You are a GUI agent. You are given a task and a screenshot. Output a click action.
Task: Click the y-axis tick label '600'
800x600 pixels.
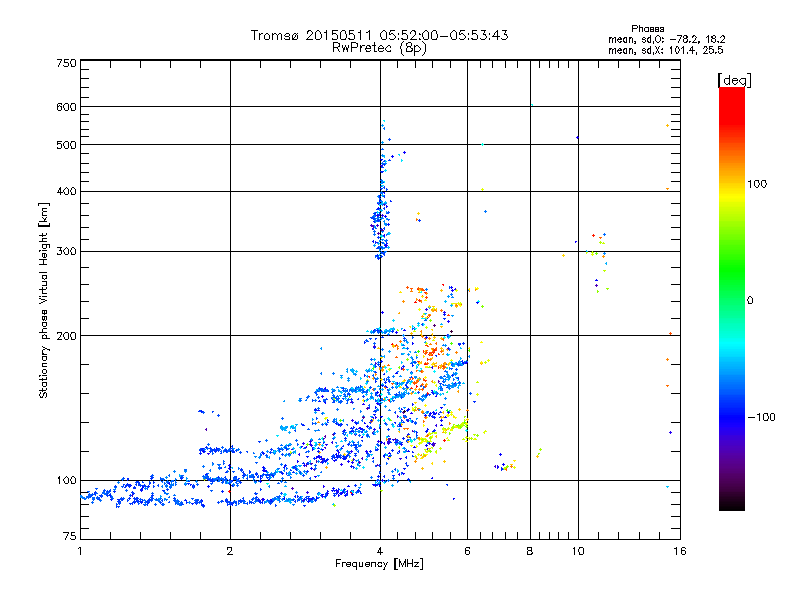(67, 107)
